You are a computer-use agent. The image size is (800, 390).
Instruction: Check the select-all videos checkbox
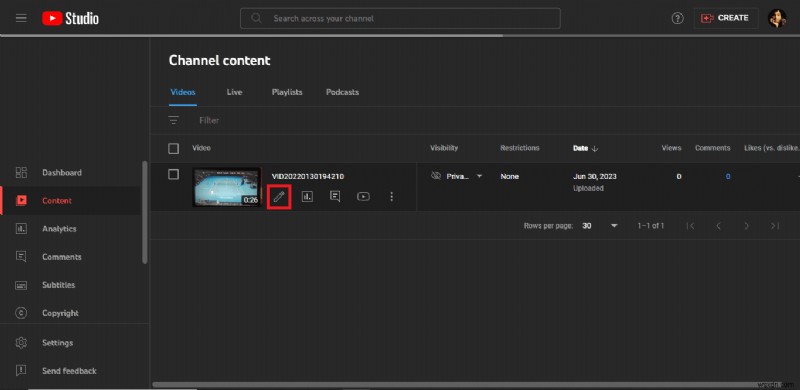click(x=173, y=149)
